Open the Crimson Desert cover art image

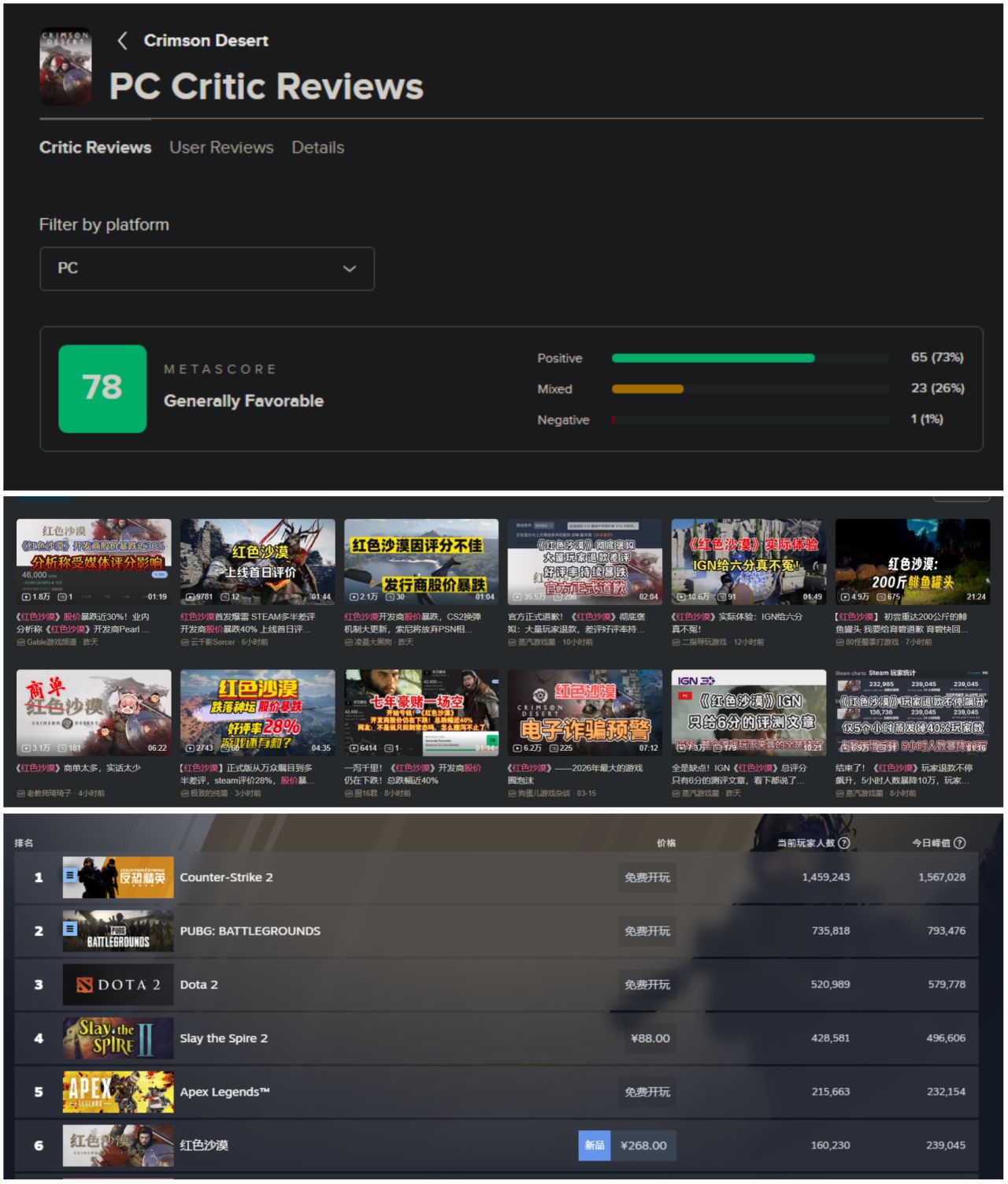tap(65, 68)
